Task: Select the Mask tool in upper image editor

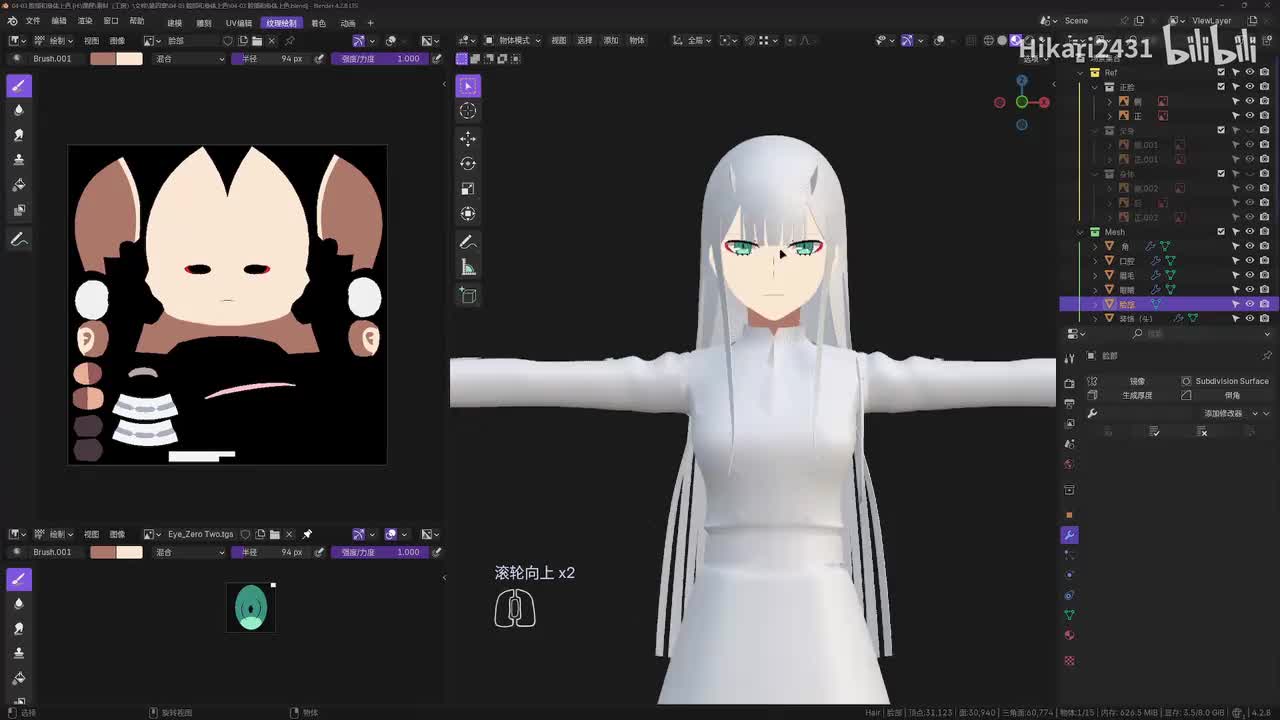Action: coord(18,210)
